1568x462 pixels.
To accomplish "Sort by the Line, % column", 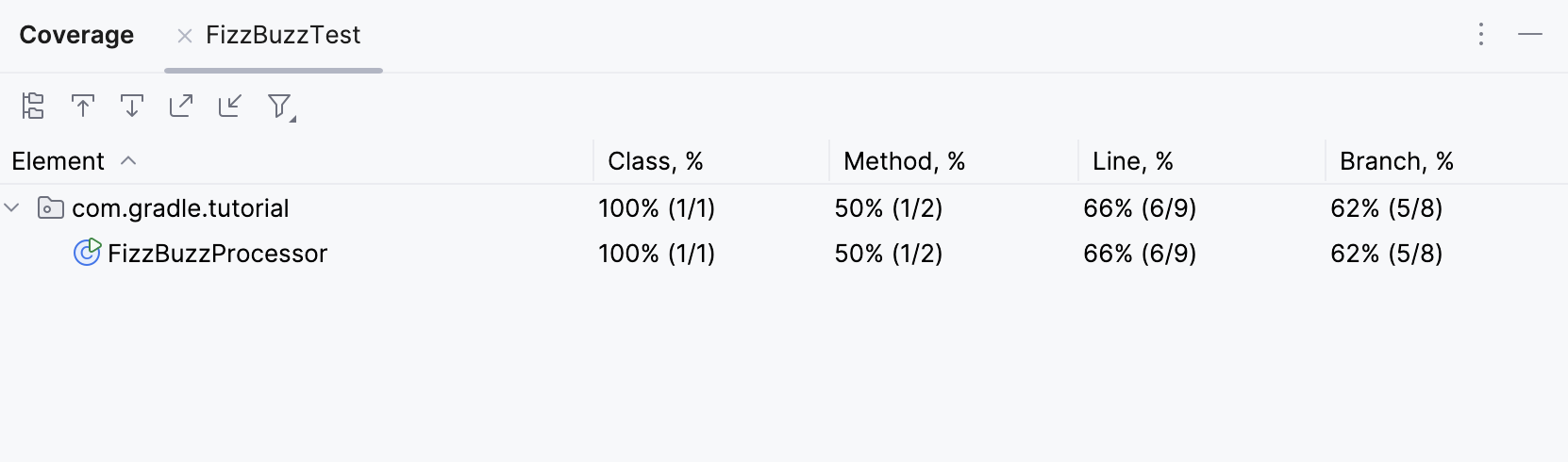I will click(x=1132, y=161).
